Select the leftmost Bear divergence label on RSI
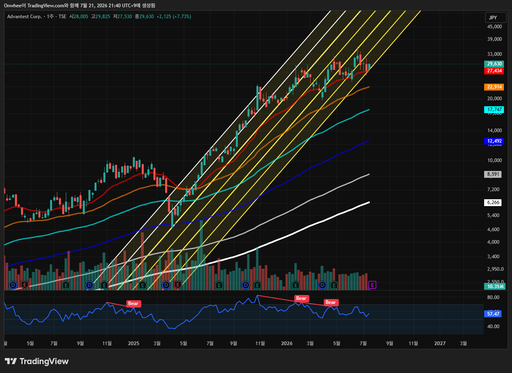Screen dimensions: 512x373 click(x=133, y=303)
